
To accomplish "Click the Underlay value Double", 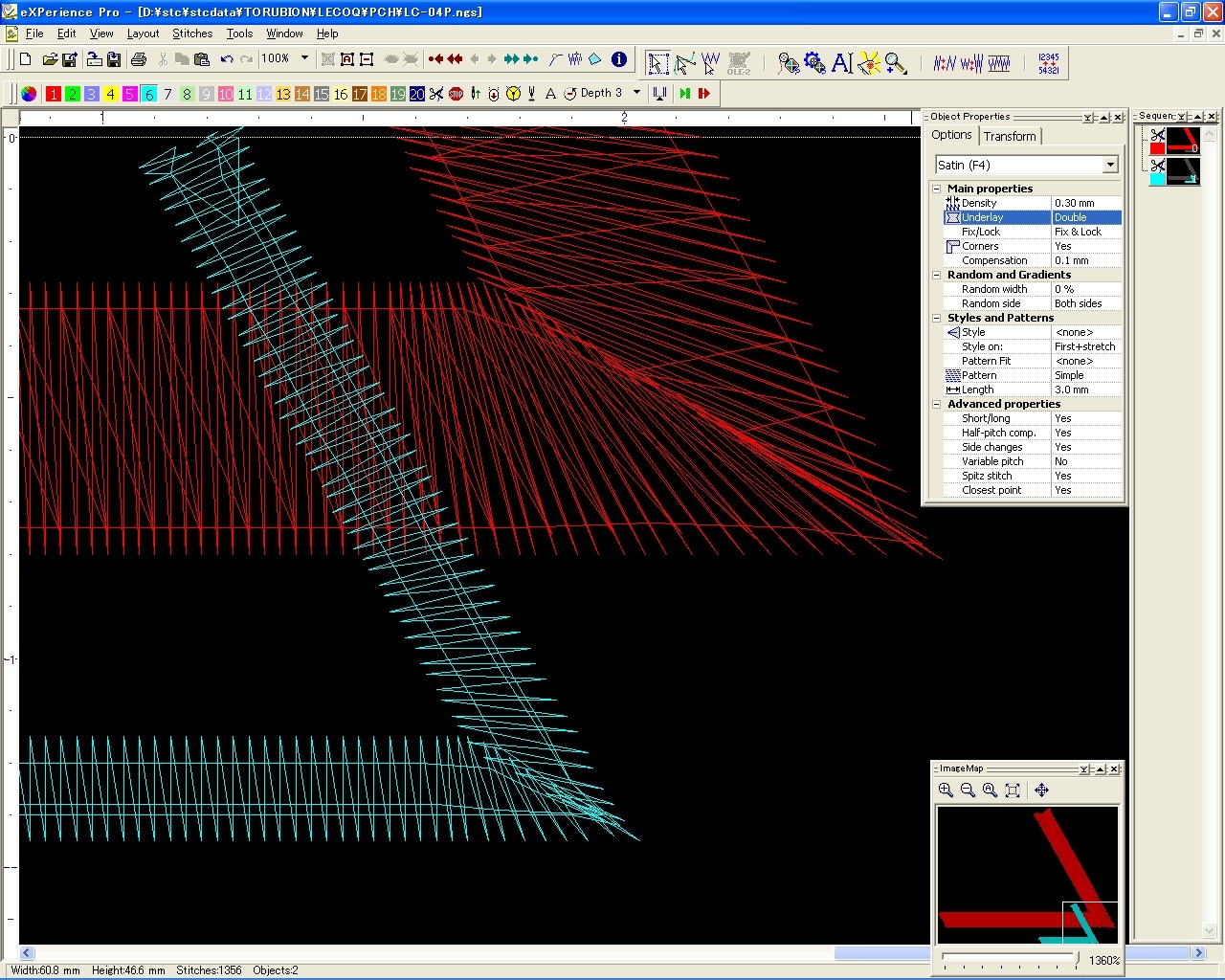I will [1086, 217].
